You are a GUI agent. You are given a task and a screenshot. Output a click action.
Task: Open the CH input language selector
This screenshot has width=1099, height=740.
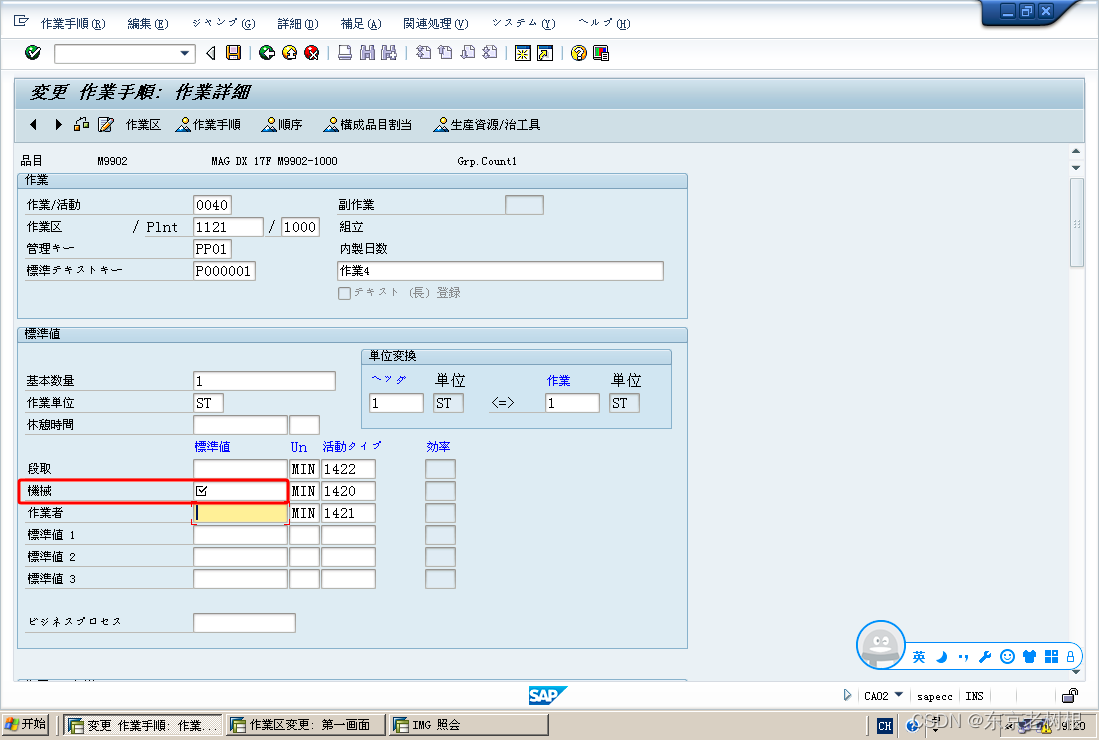click(884, 724)
